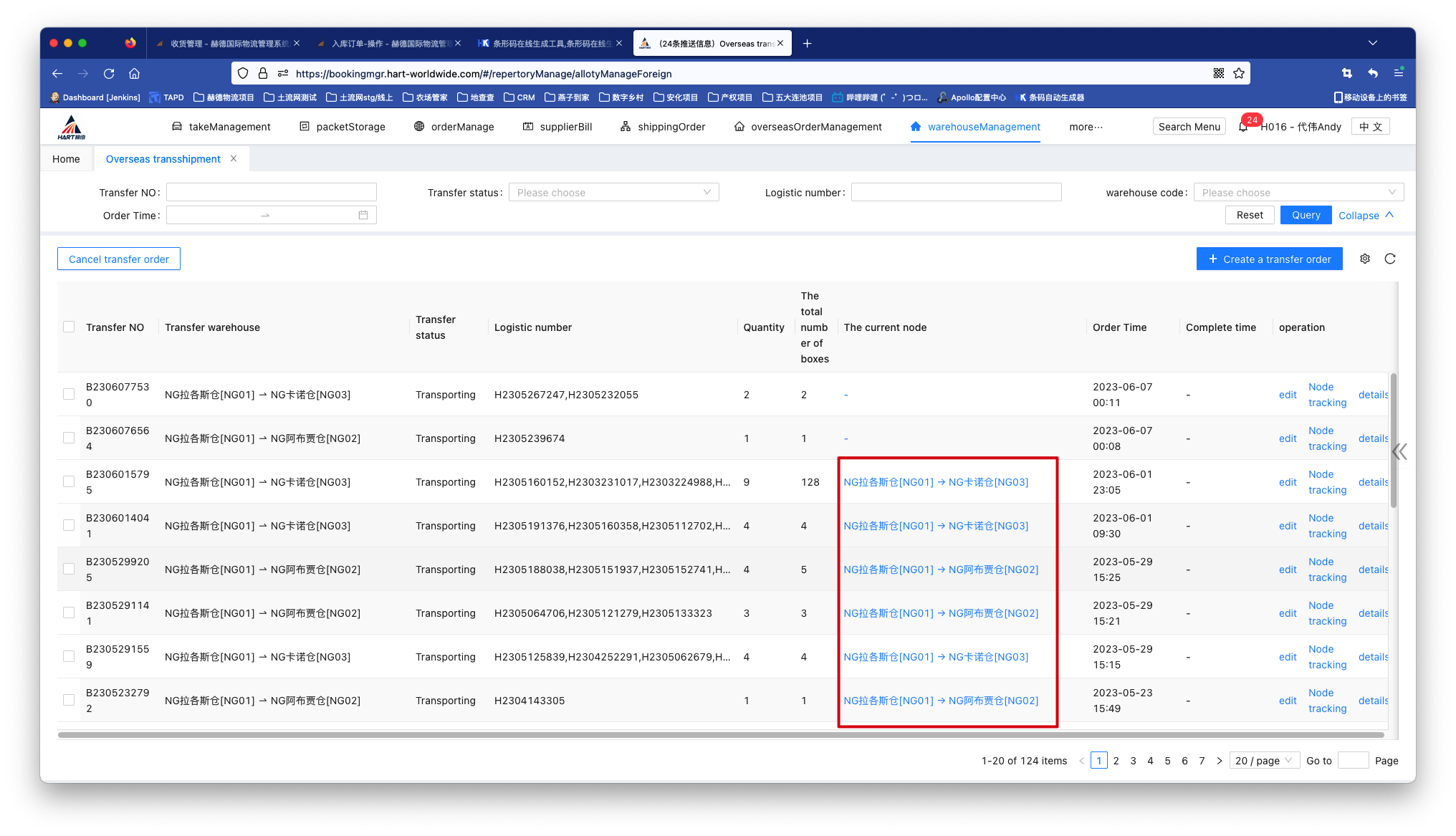Screen dimensions: 1456x836
Task: Tick checkbox for transfer B2306077530
Action: pos(69,394)
